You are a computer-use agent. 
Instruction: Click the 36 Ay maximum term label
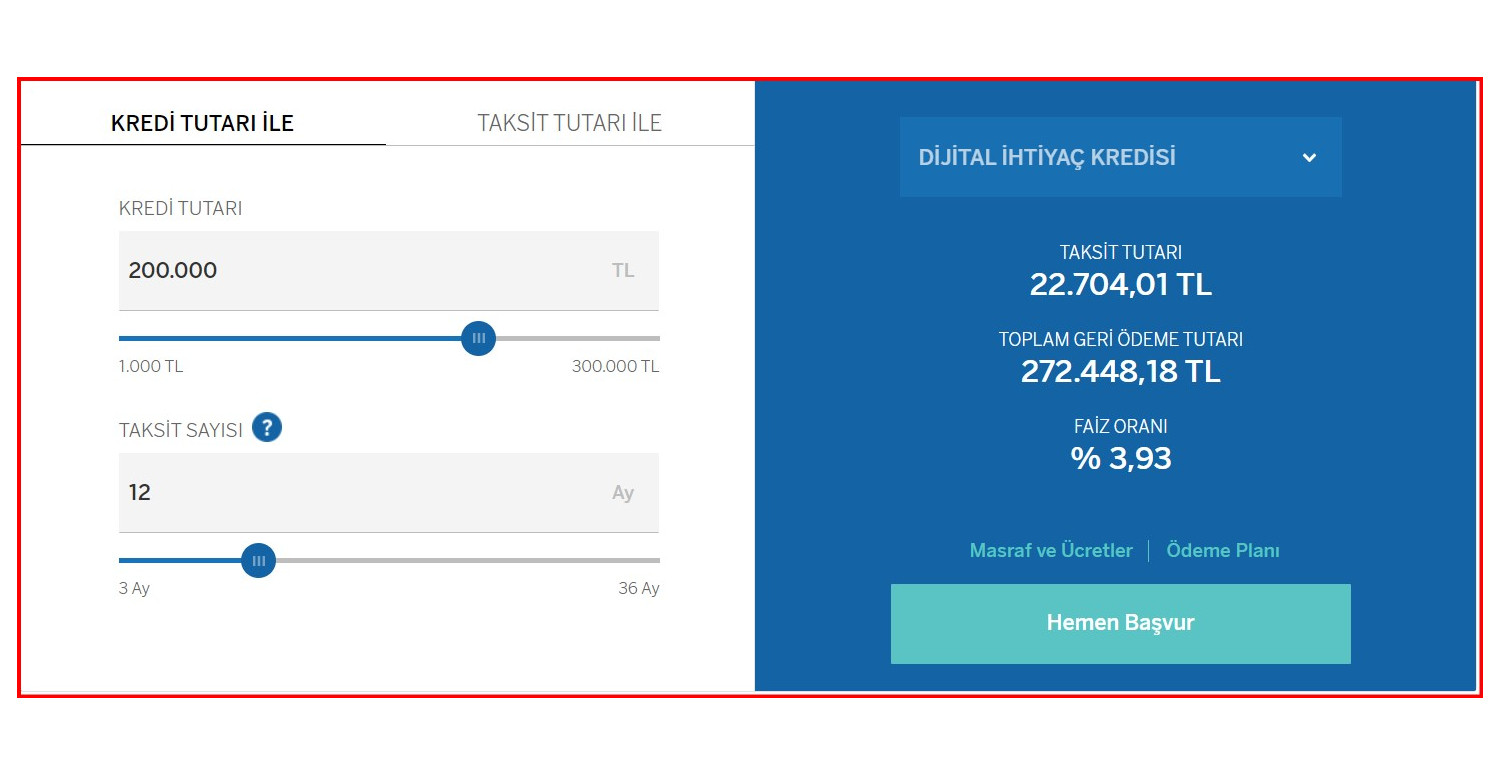(x=638, y=589)
